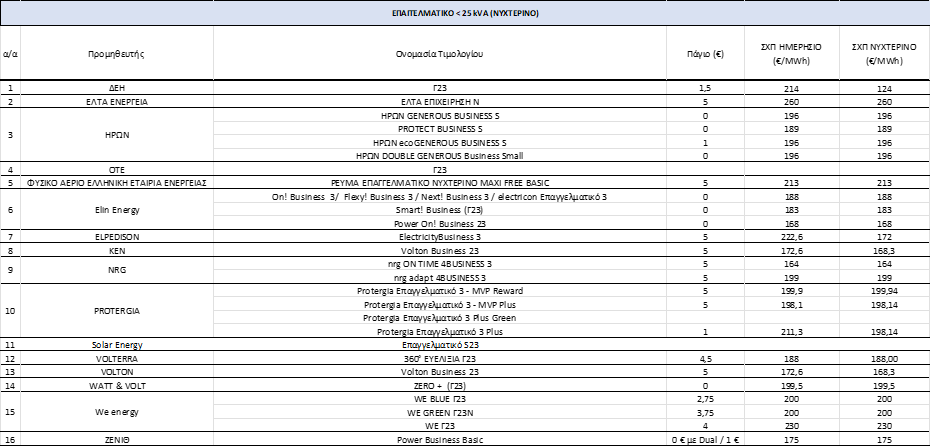The image size is (931, 447).
Task: Click tariff 'Power Business Basic'
Action: (x=439, y=440)
